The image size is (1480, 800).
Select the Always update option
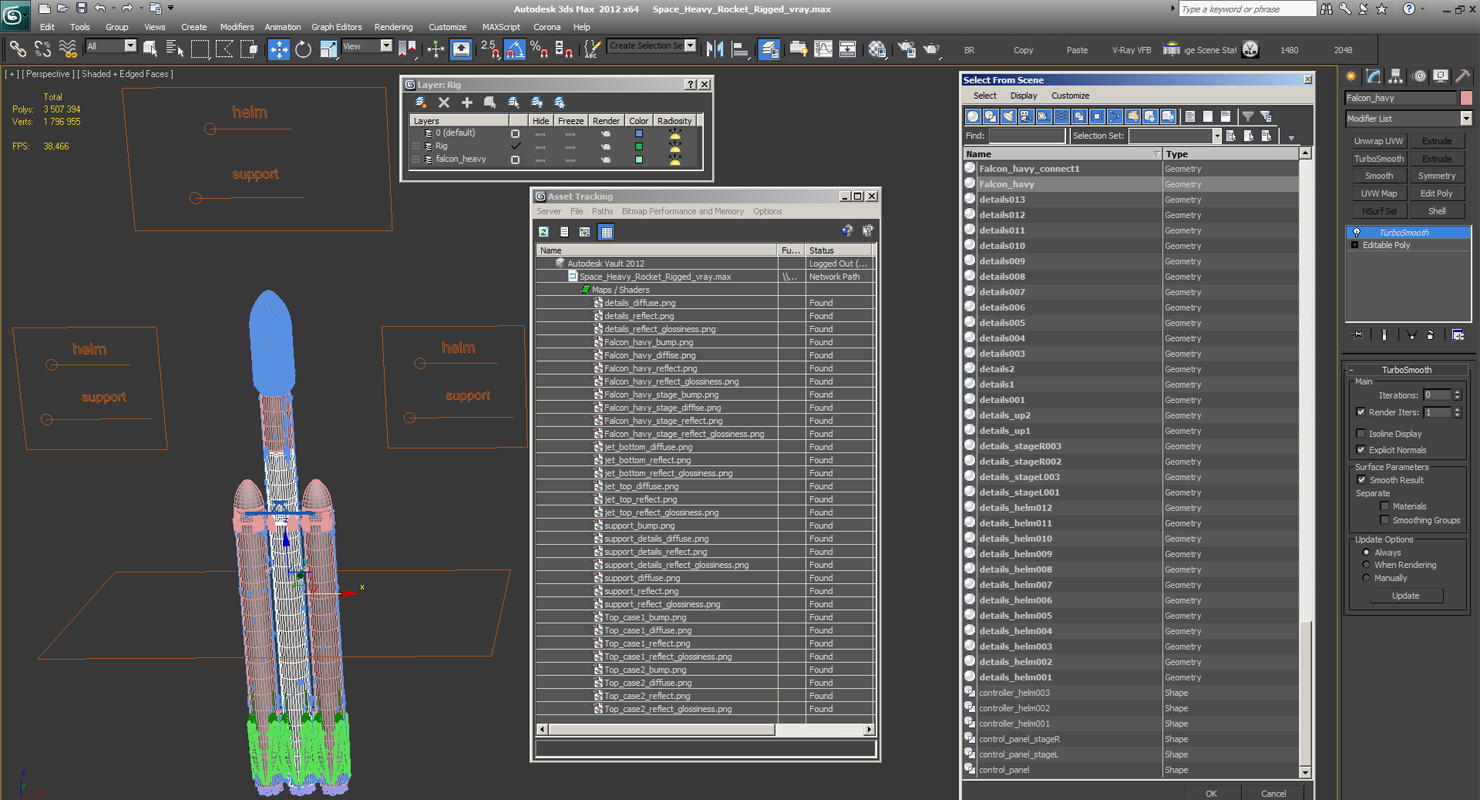(x=1366, y=552)
